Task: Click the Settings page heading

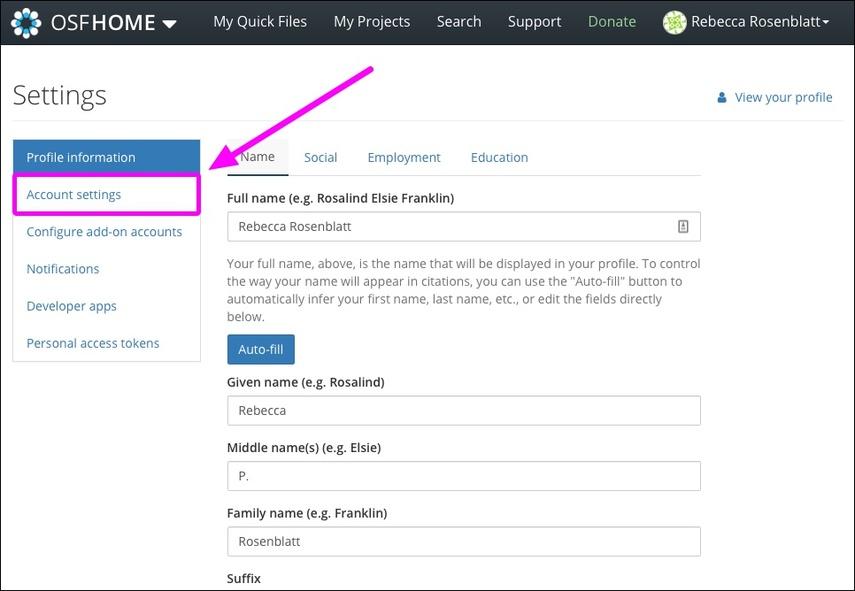Action: (59, 96)
